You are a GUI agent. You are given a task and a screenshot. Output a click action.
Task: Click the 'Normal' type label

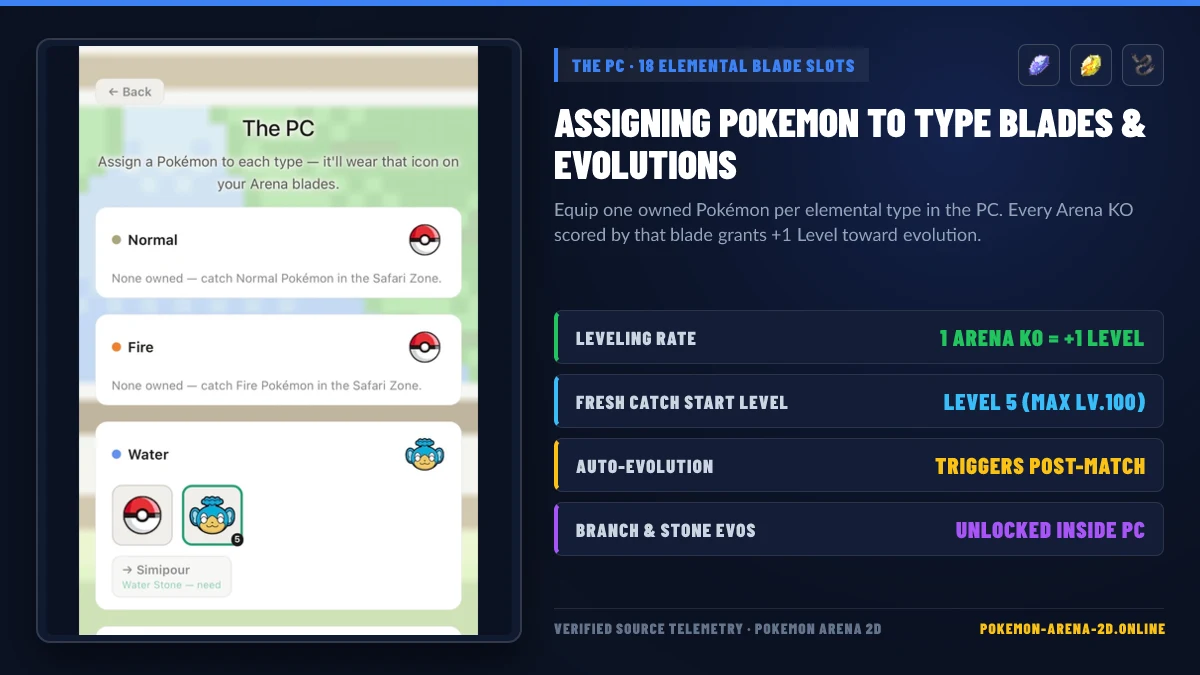[x=153, y=240]
